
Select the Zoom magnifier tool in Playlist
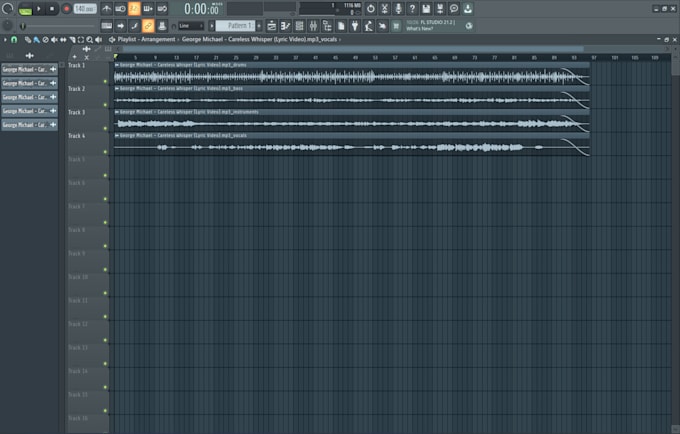(90, 40)
